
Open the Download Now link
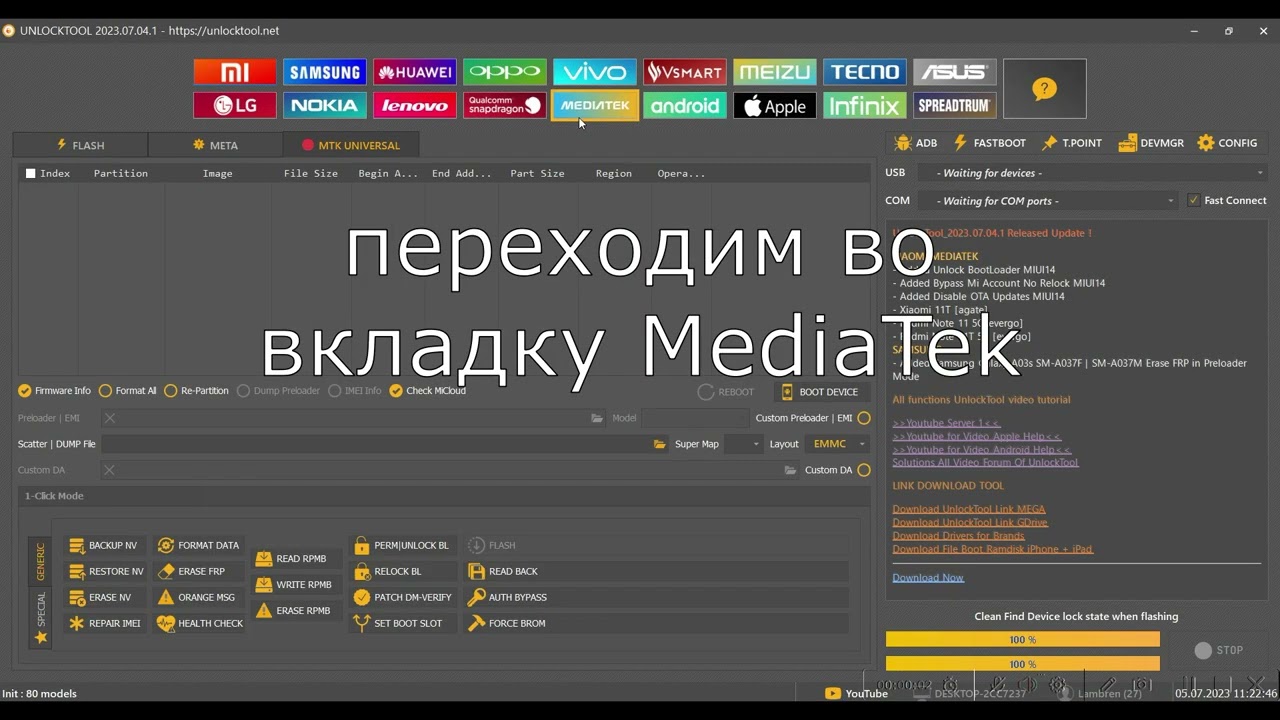click(928, 577)
